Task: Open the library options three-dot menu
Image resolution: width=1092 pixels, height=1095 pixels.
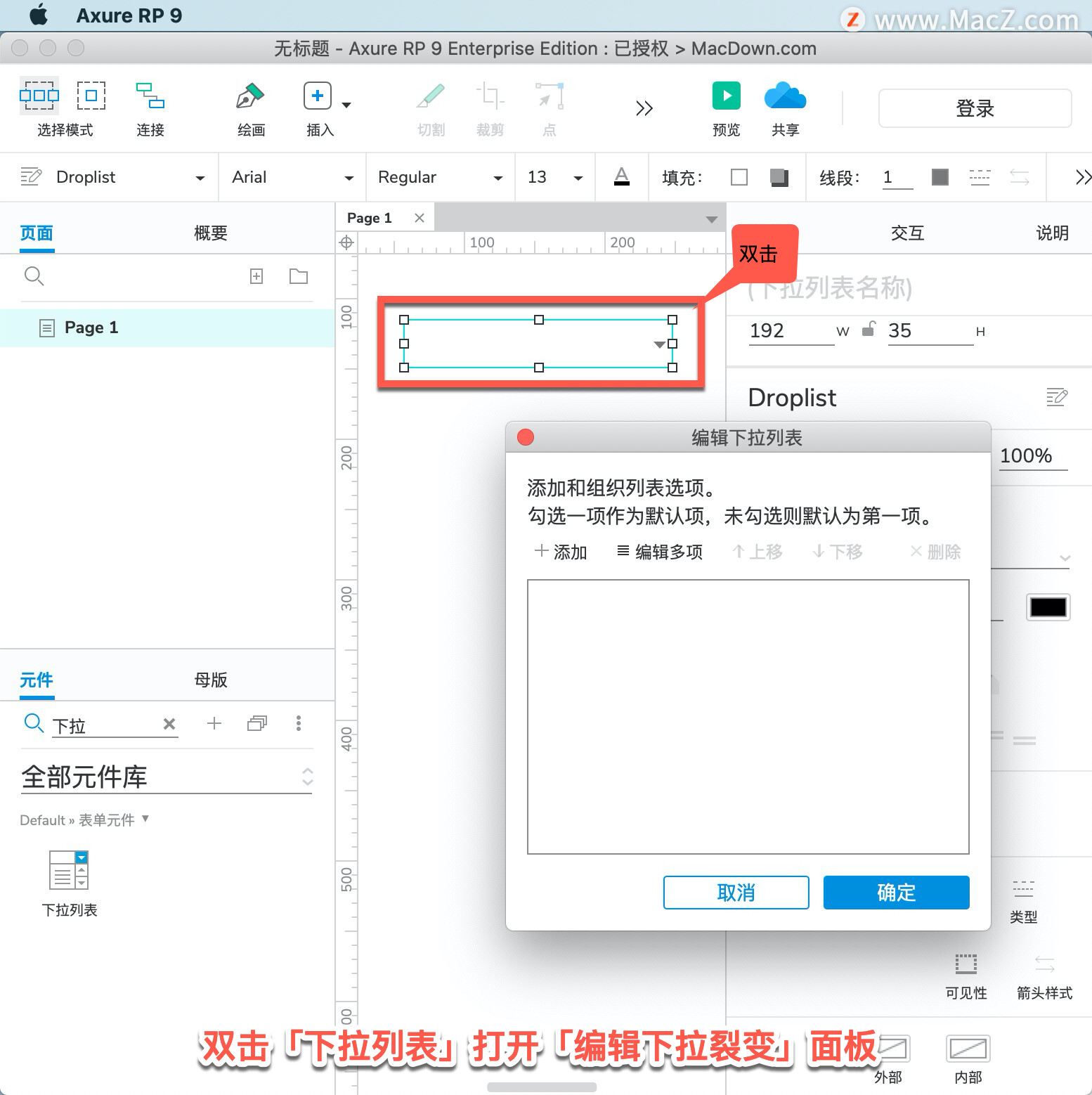Action: [299, 723]
